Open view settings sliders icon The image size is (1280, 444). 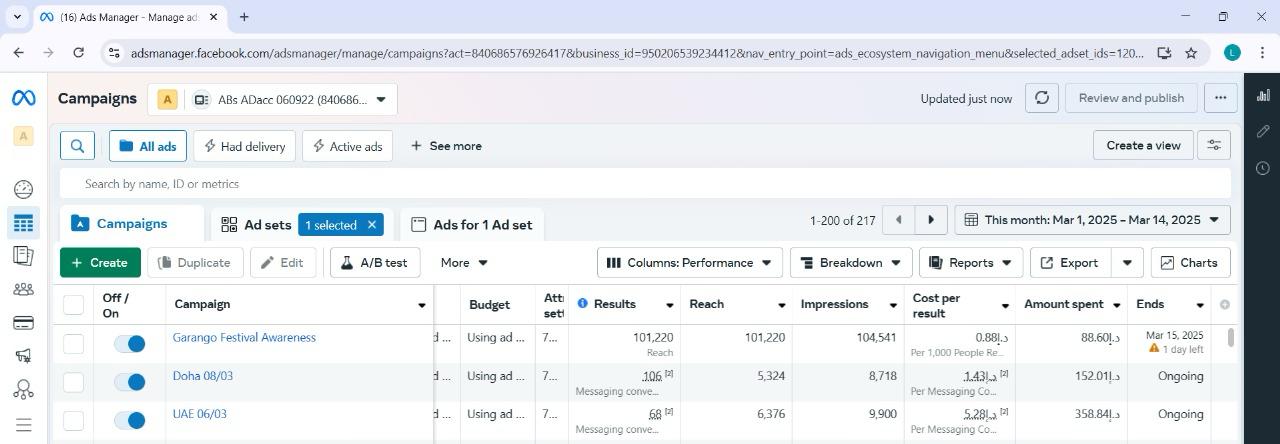(1214, 145)
